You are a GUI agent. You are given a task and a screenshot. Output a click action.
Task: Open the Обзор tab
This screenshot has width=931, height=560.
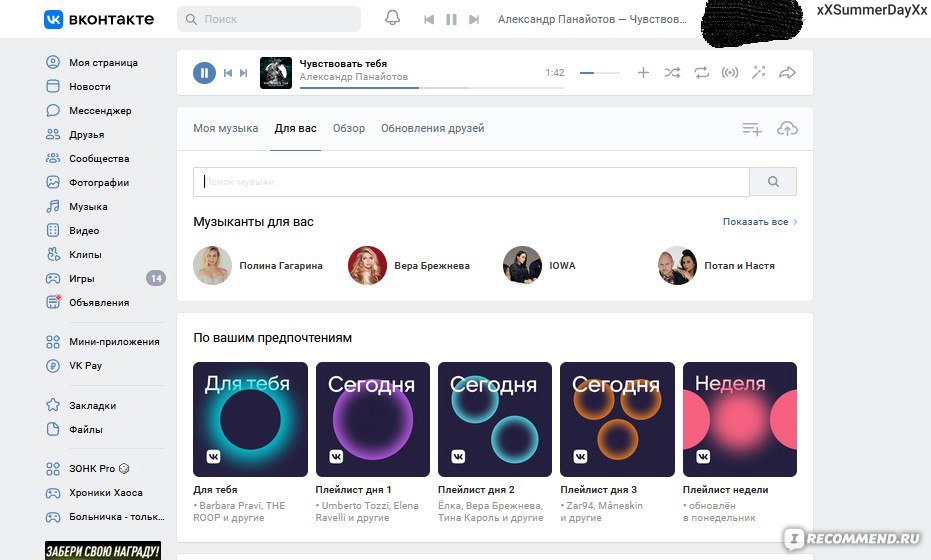click(349, 128)
